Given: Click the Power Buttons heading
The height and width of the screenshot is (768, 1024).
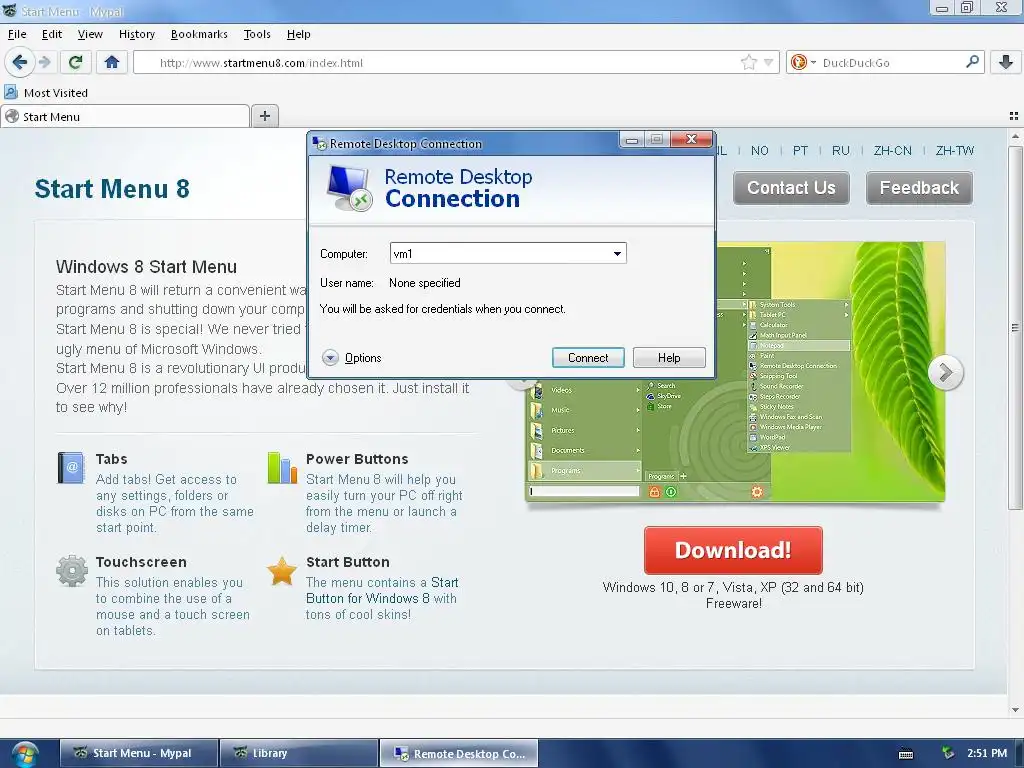Looking at the screenshot, I should click(357, 459).
